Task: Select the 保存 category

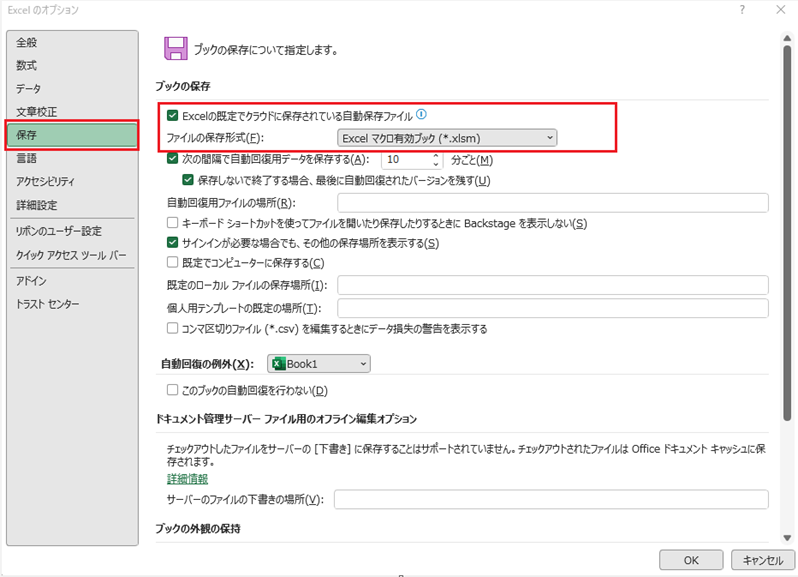Action: (72, 135)
